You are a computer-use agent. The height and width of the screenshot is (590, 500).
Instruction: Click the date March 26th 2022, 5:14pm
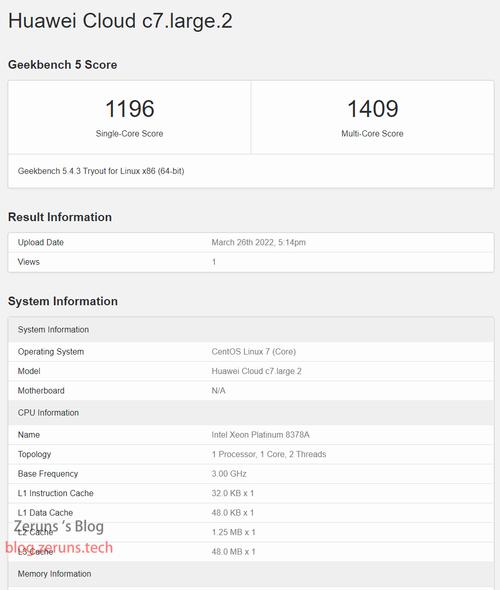(x=258, y=242)
